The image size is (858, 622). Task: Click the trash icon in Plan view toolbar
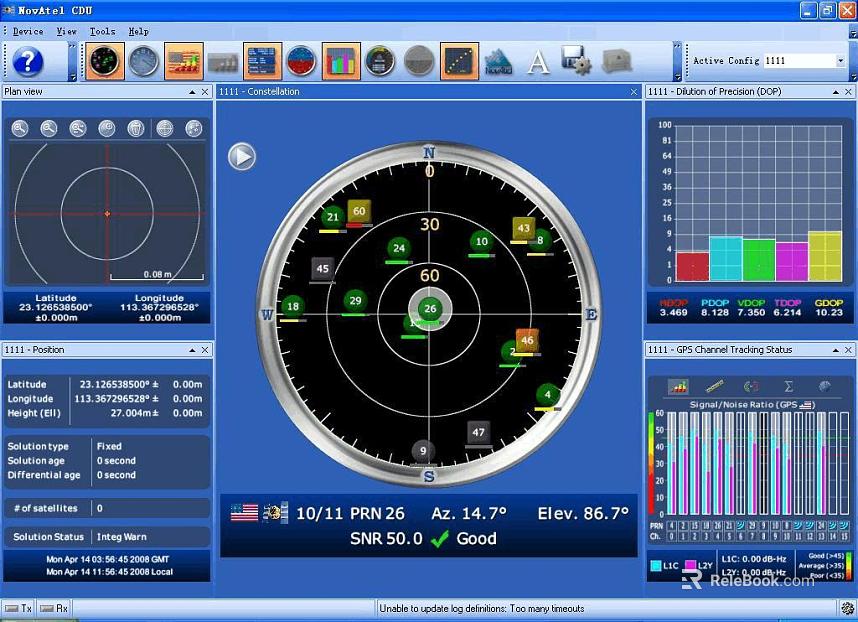pyautogui.click(x=136, y=129)
